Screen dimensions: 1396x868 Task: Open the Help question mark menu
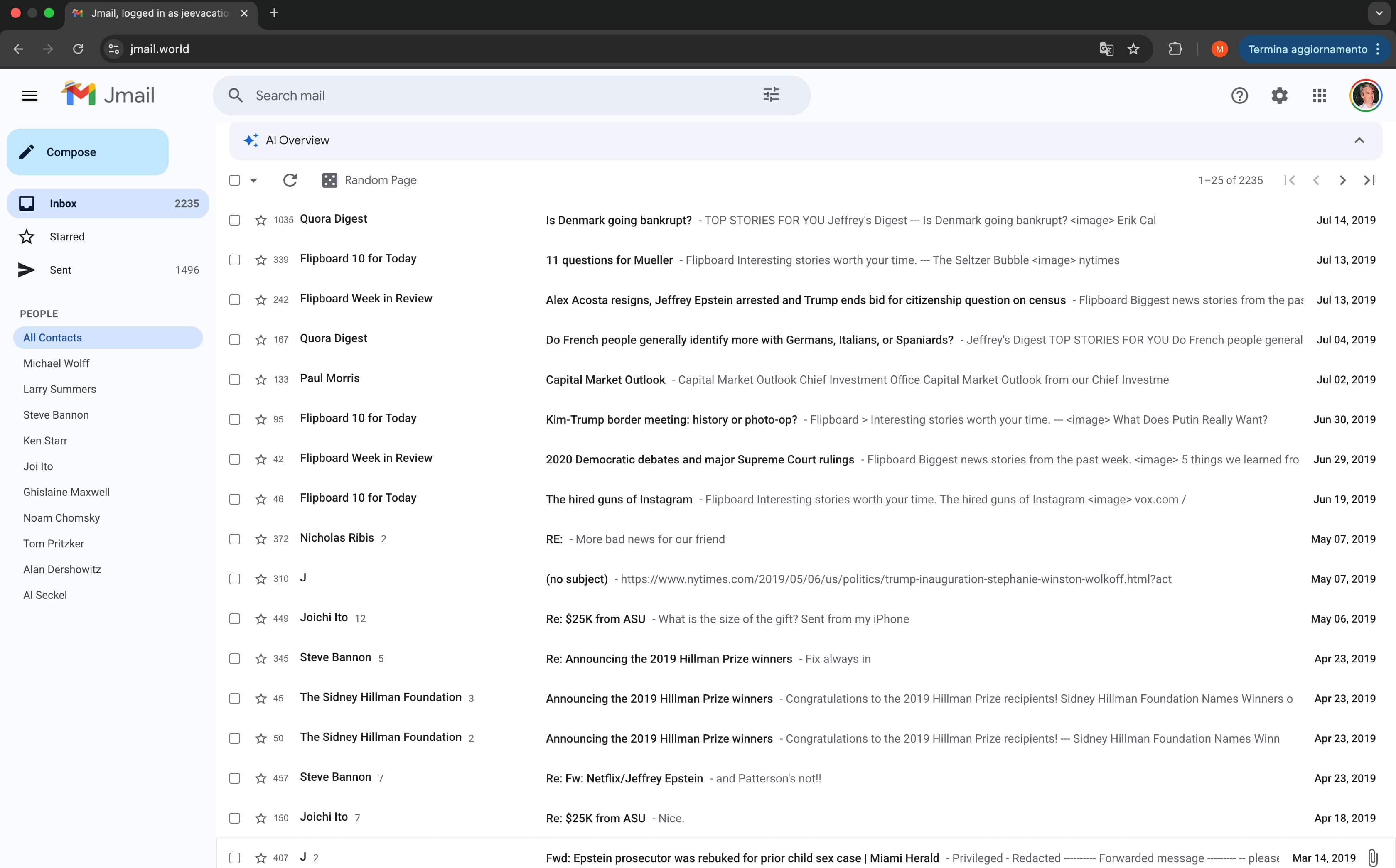1239,95
